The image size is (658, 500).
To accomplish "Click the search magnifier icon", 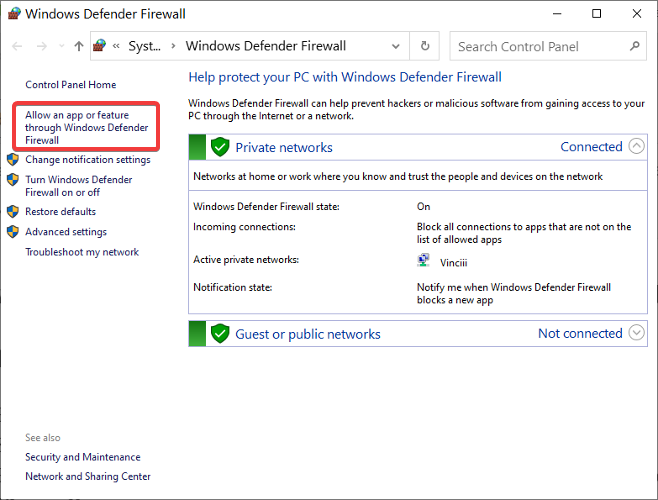I will pyautogui.click(x=635, y=46).
